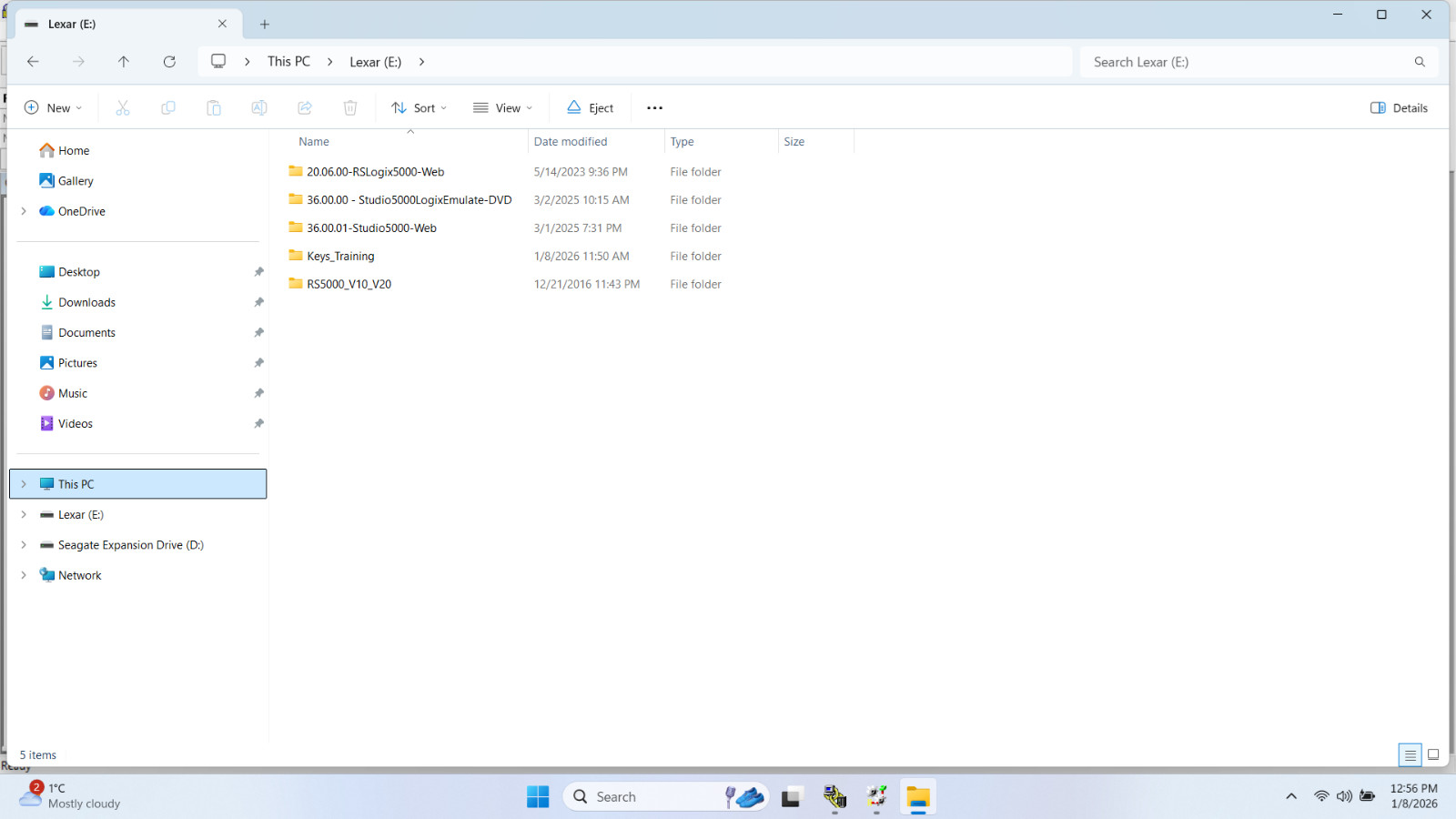Open File Explorer from the taskbar
1456x819 pixels.
click(918, 796)
